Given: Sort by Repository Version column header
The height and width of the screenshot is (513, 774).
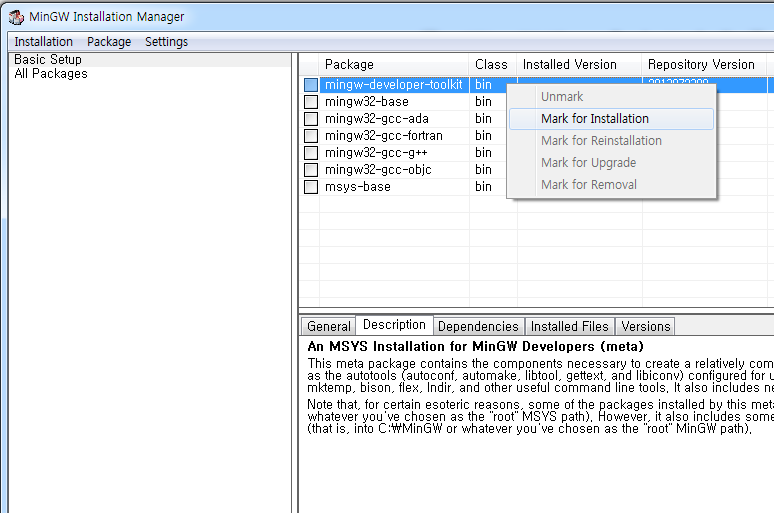Looking at the screenshot, I should [703, 65].
